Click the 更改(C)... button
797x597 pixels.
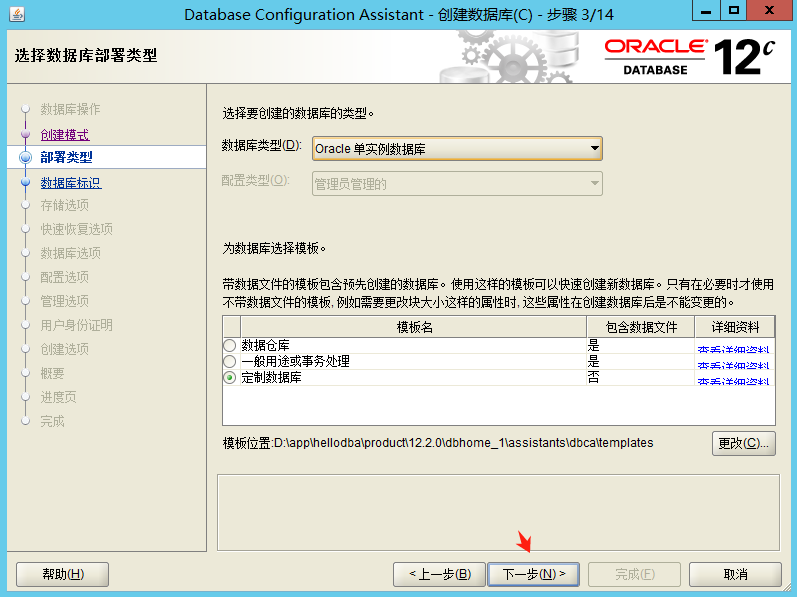click(x=744, y=444)
